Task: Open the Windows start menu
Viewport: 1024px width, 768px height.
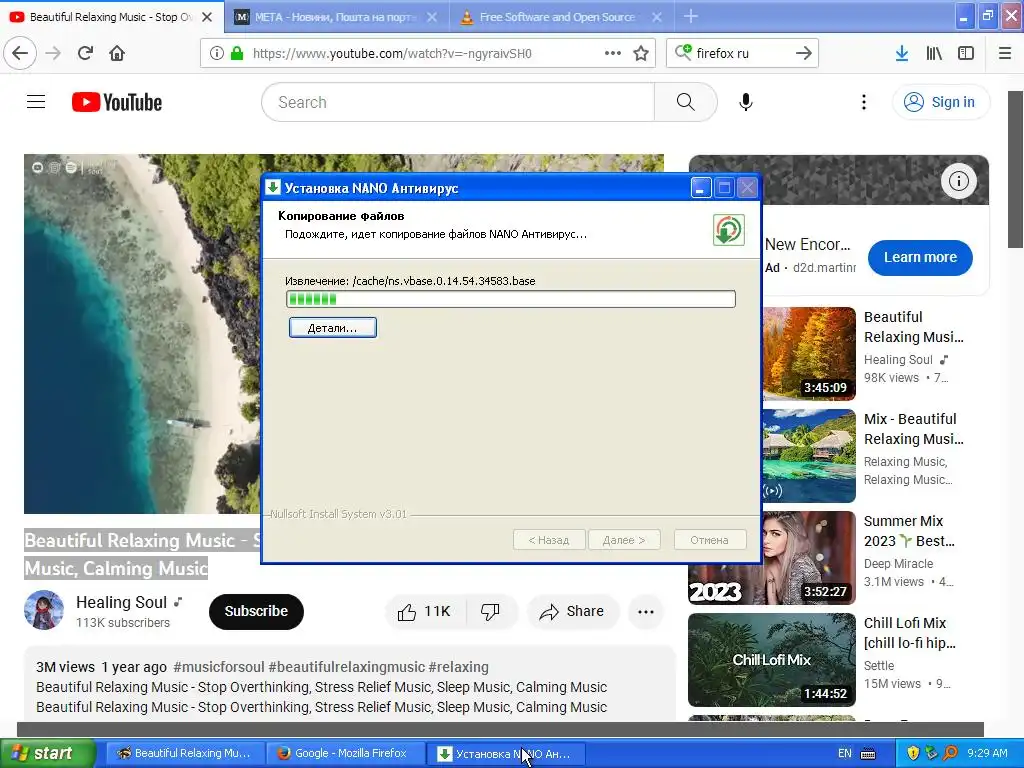Action: 48,754
